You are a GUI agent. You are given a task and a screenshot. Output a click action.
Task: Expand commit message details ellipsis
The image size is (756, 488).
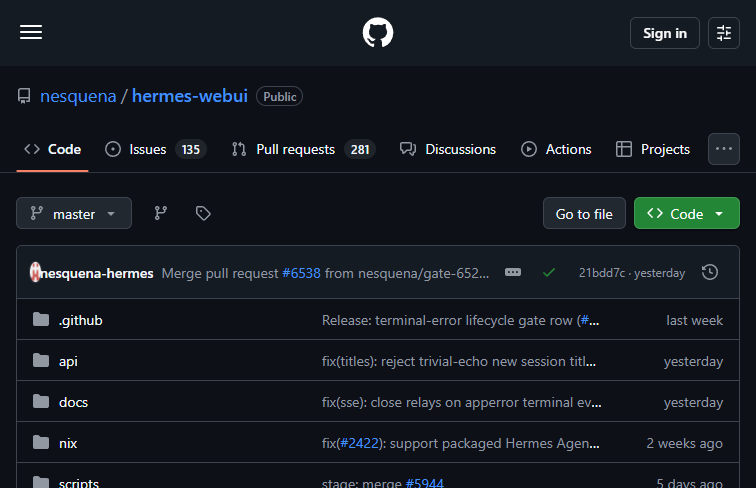tap(513, 272)
